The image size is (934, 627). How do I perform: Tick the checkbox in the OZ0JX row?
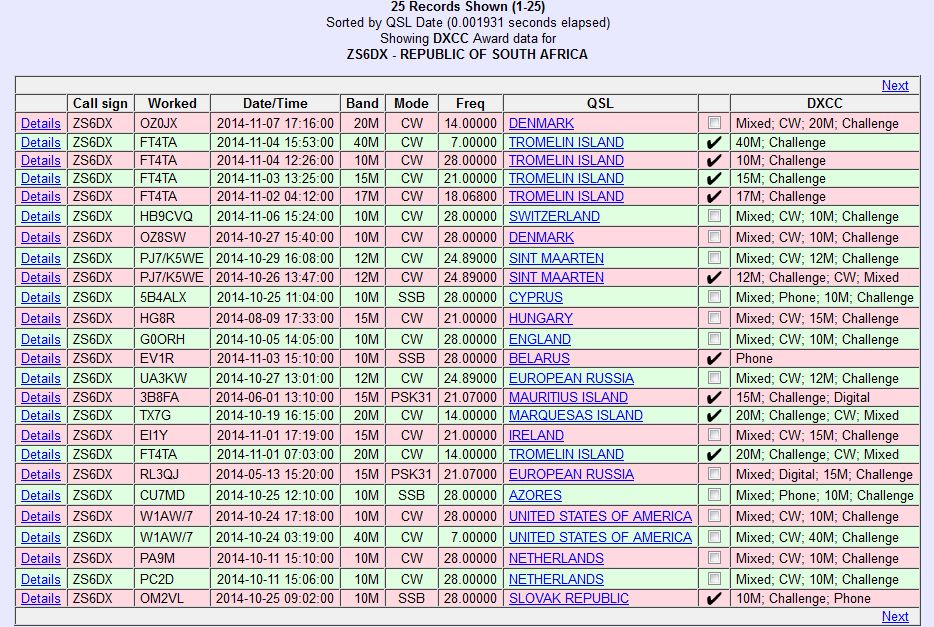pyautogui.click(x=714, y=123)
